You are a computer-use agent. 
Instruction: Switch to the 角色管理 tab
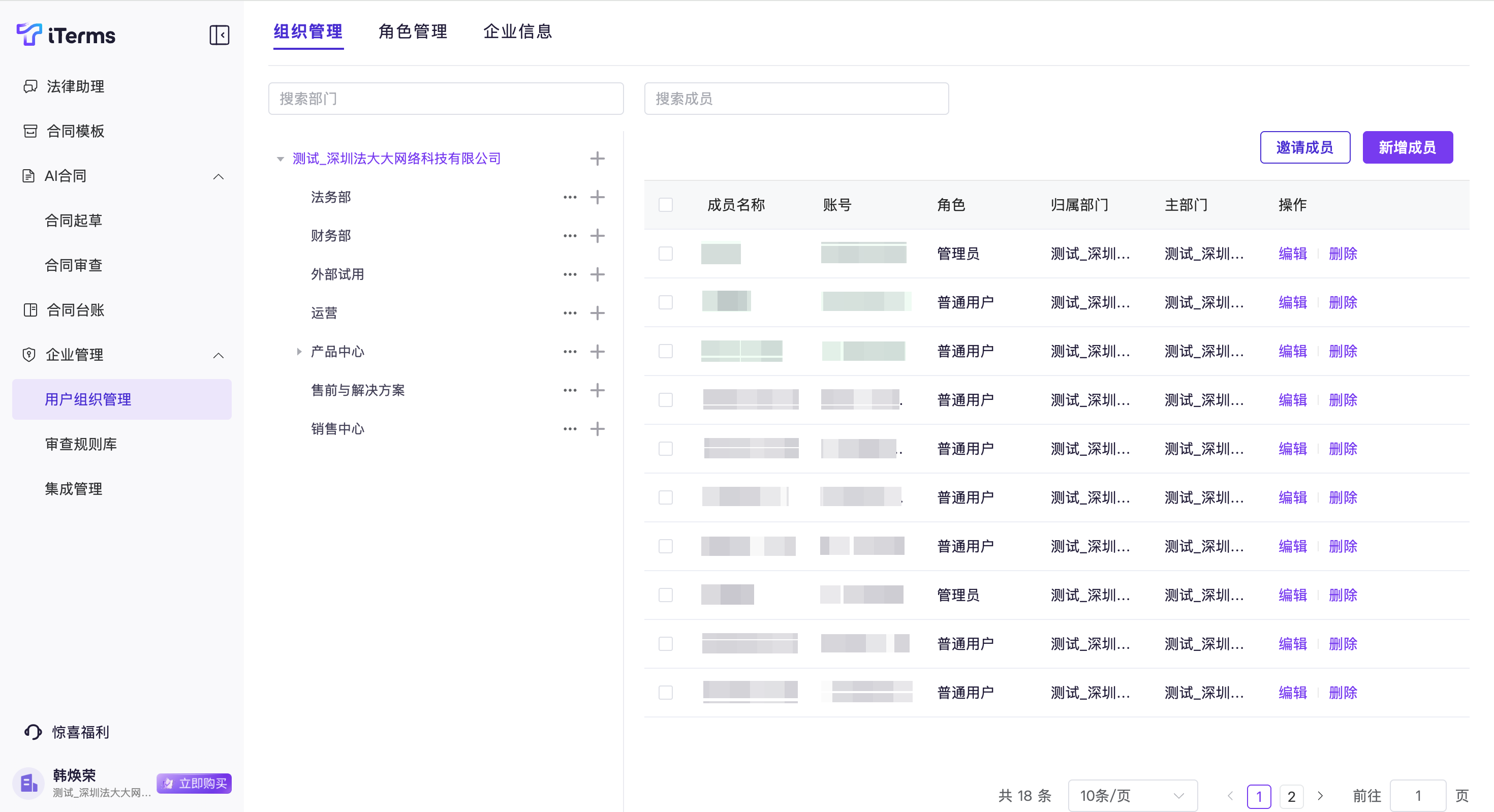412,32
